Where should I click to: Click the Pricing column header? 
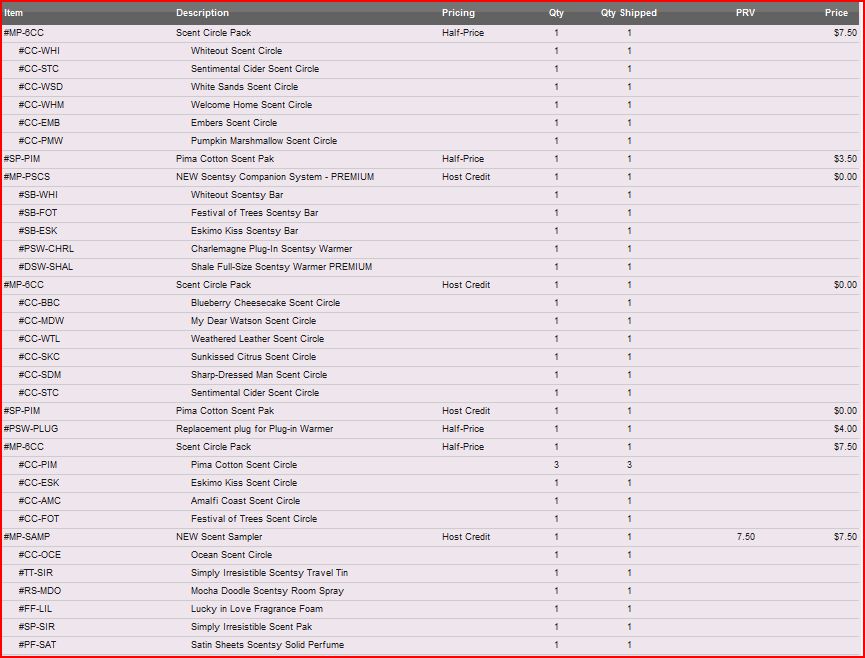pos(458,13)
